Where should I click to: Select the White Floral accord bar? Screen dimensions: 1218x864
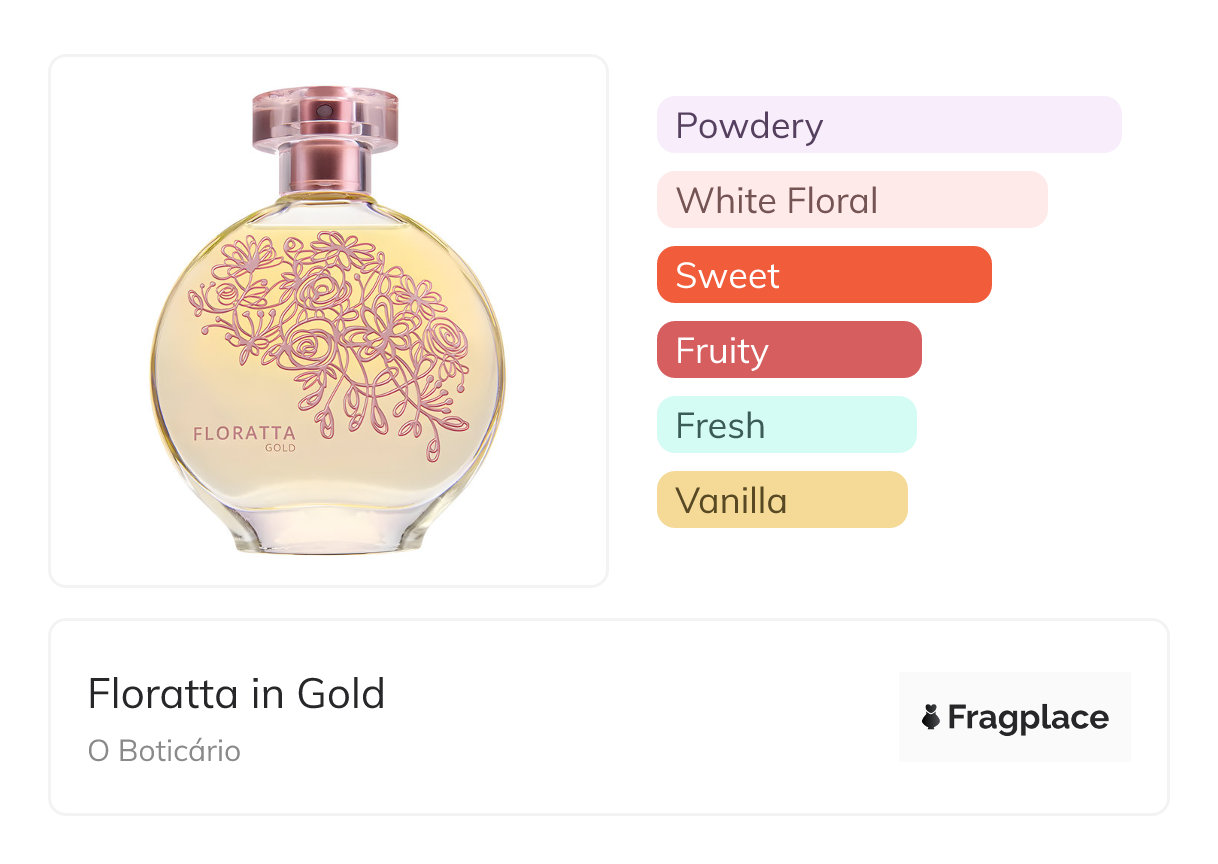[x=851, y=200]
